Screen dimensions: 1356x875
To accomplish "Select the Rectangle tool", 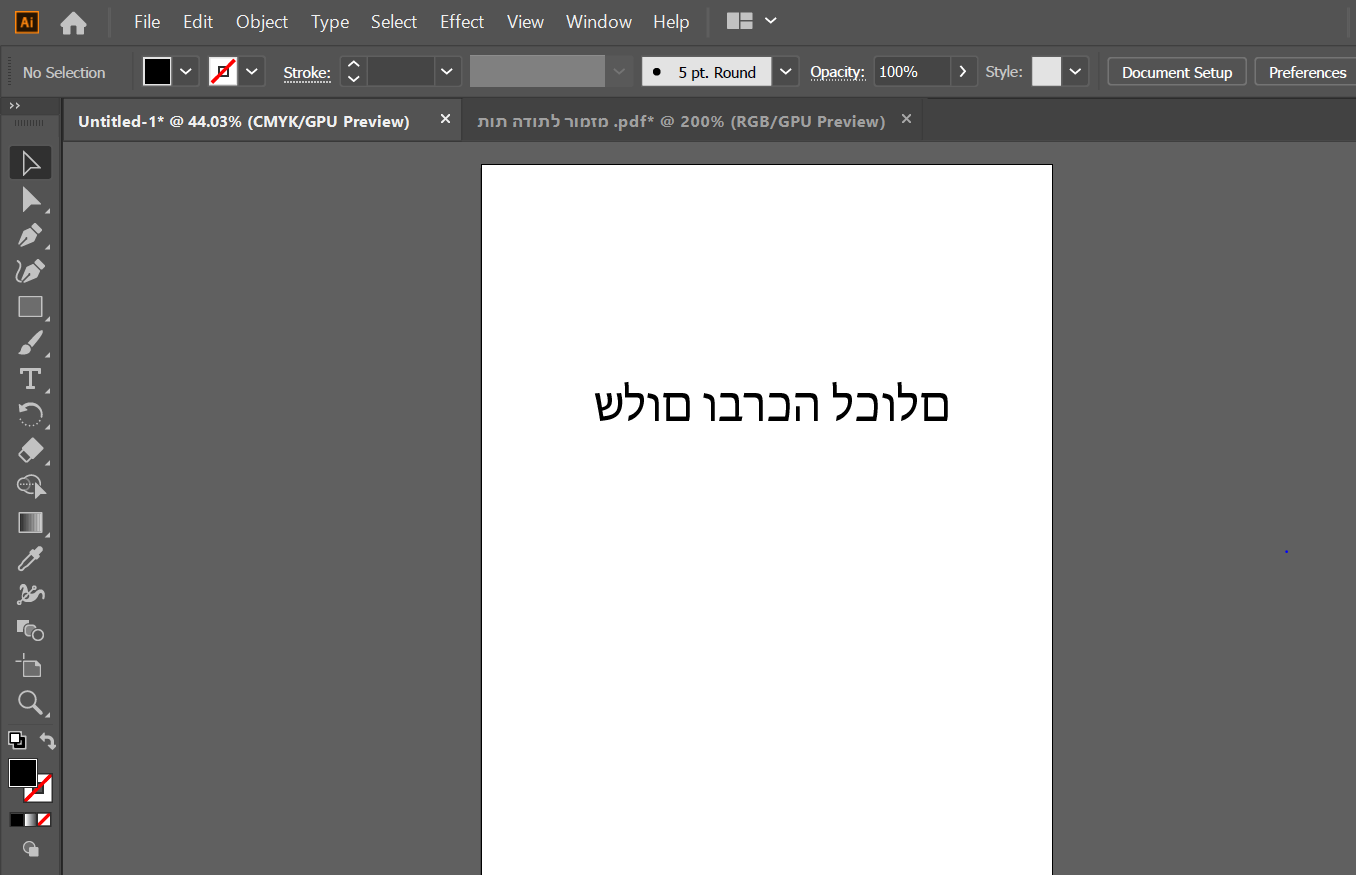I will (x=30, y=307).
